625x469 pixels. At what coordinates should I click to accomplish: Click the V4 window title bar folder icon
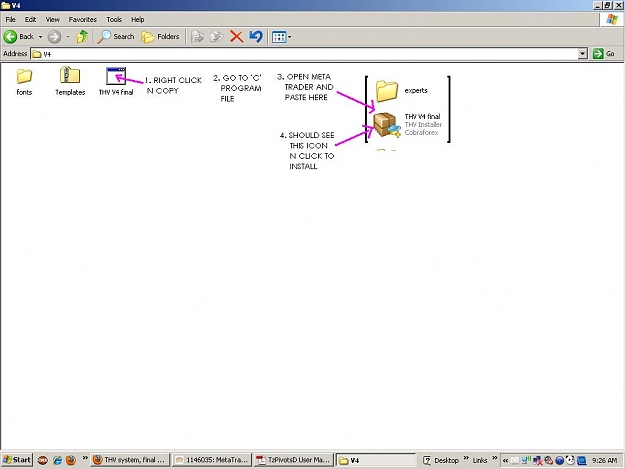[x=6, y=5]
